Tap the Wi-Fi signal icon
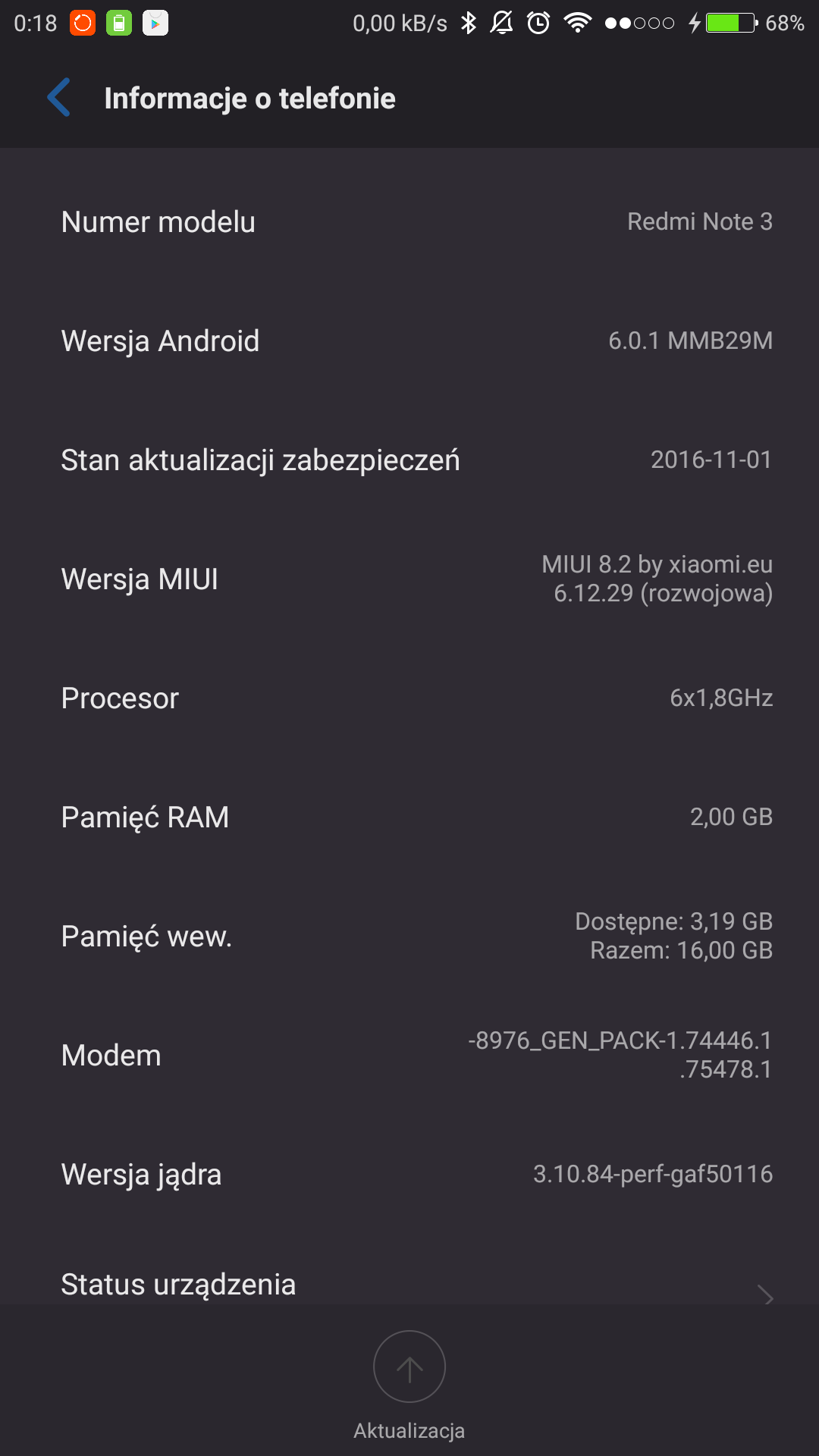 [x=578, y=24]
